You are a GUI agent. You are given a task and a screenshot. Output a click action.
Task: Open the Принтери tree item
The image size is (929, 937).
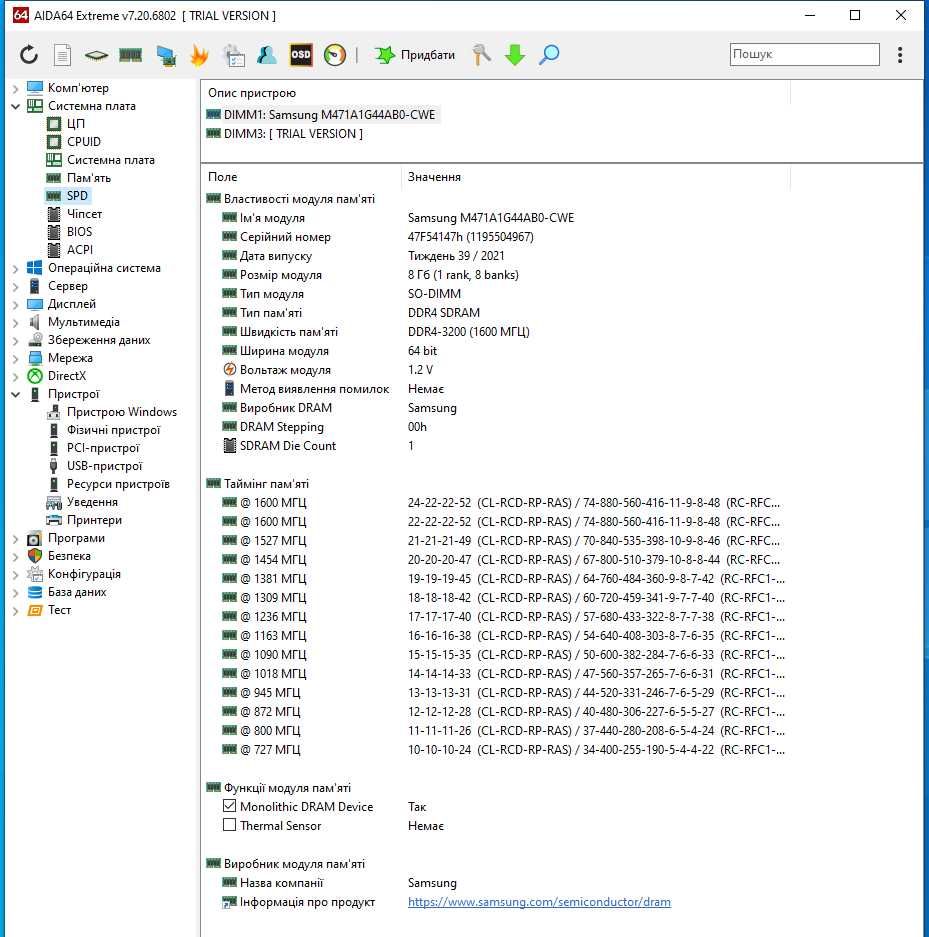[94, 519]
